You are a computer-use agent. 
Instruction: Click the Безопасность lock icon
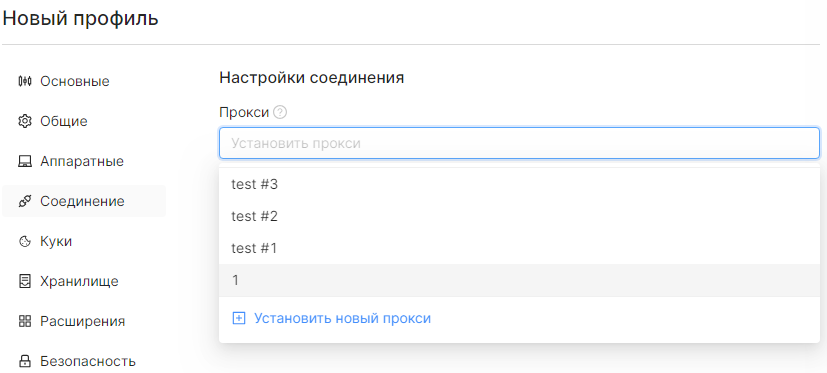[25, 361]
